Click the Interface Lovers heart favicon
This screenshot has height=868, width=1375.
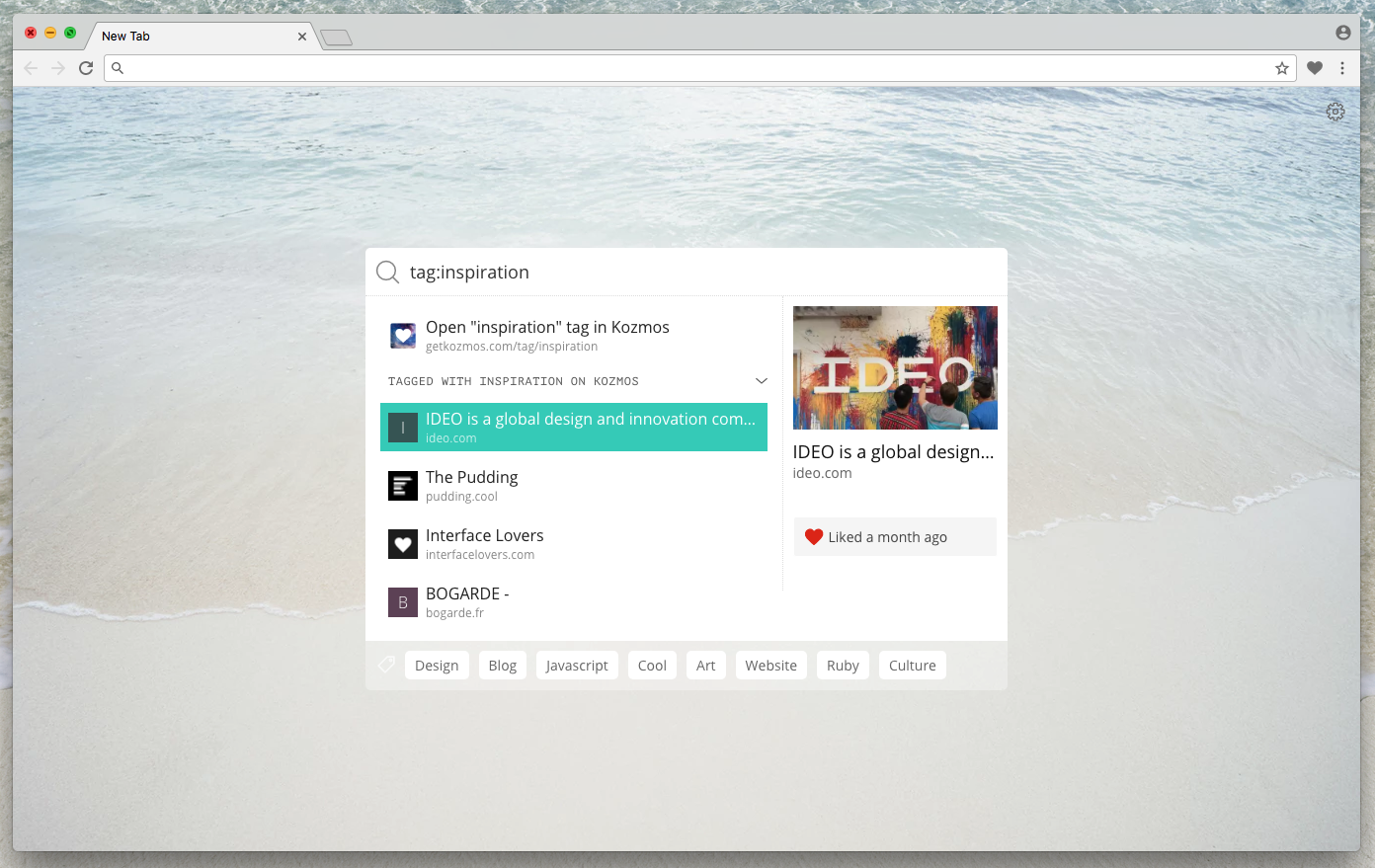point(403,544)
